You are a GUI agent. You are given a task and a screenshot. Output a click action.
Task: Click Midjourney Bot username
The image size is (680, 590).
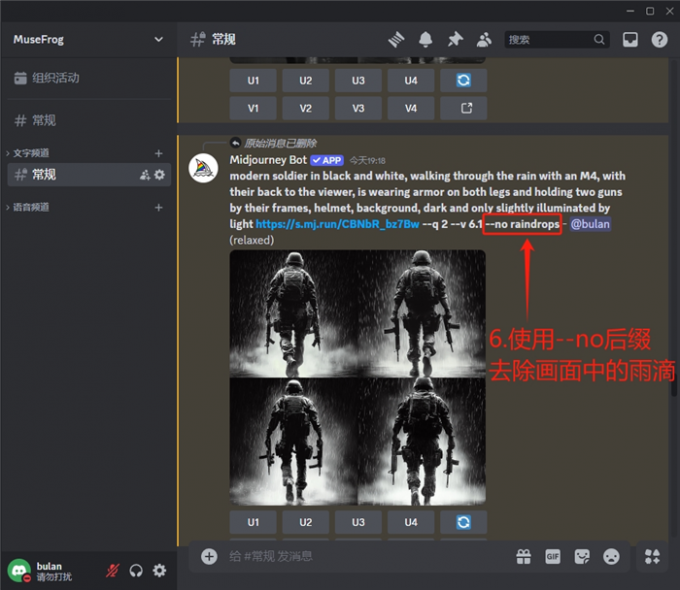point(268,160)
